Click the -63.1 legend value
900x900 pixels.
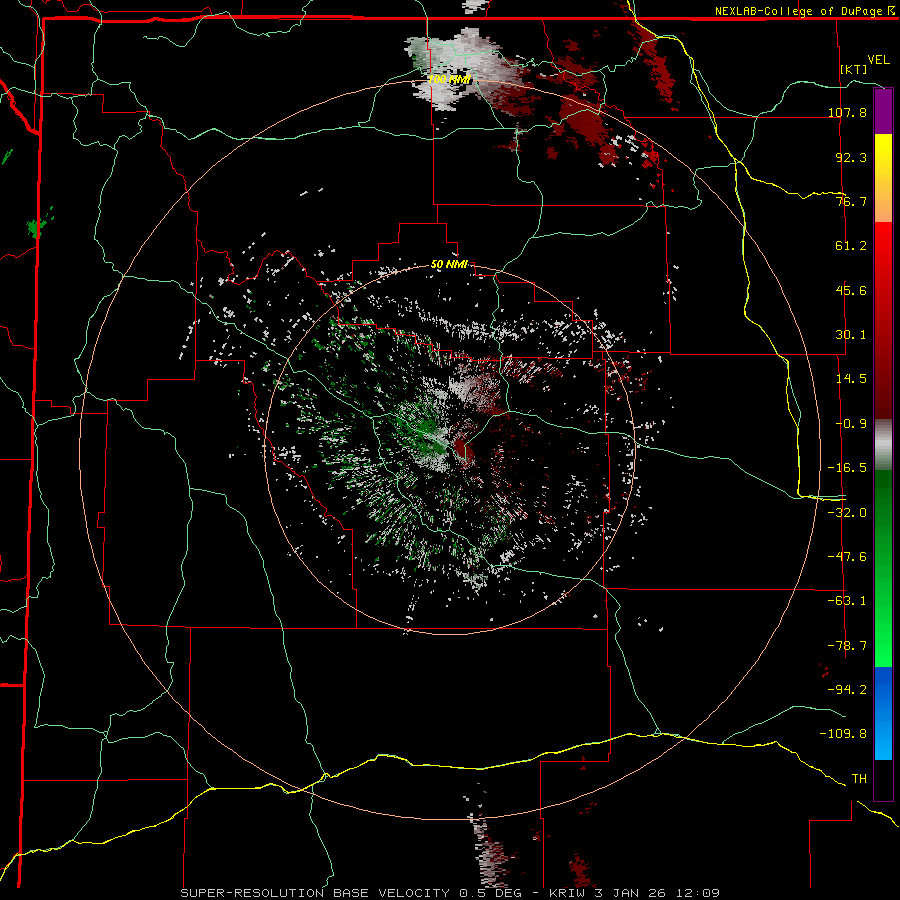847,601
